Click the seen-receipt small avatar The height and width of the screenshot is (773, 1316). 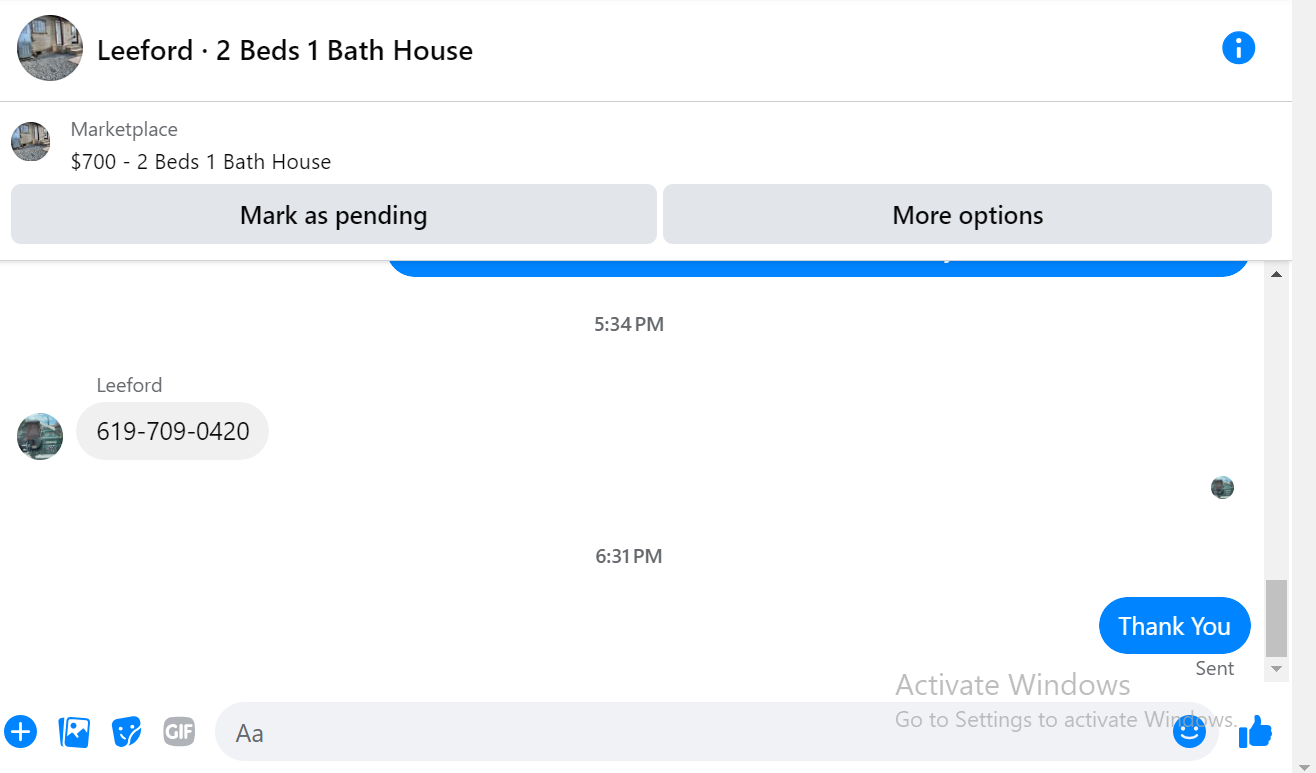(x=1222, y=488)
